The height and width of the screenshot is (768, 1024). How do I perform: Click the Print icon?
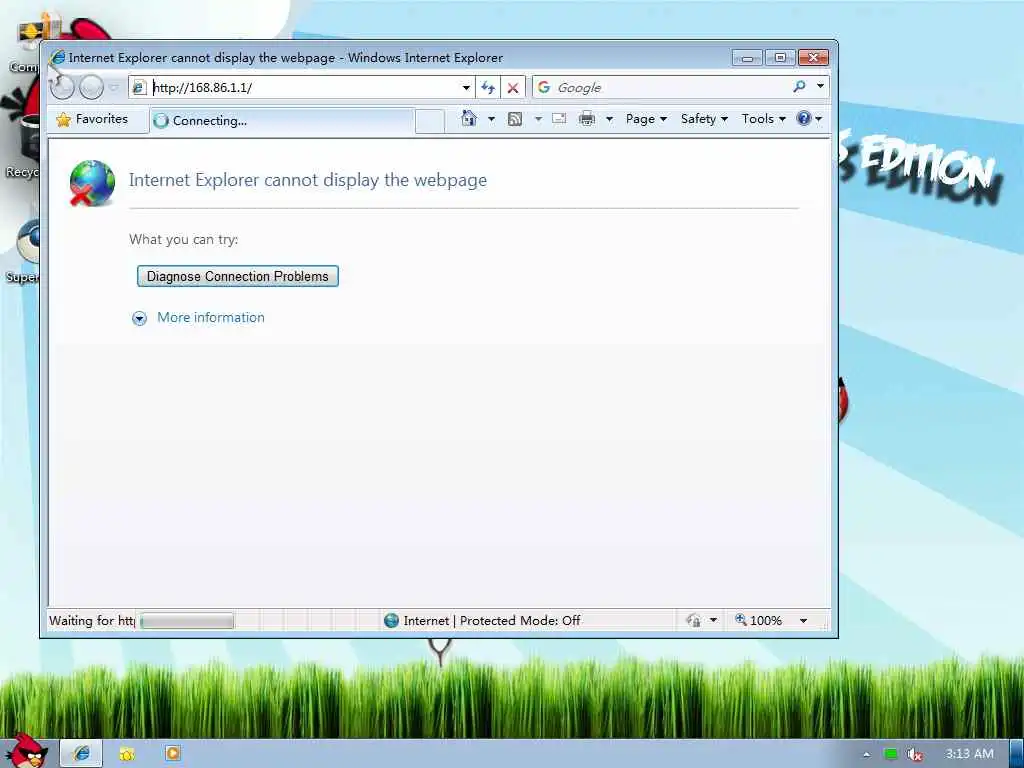587,119
